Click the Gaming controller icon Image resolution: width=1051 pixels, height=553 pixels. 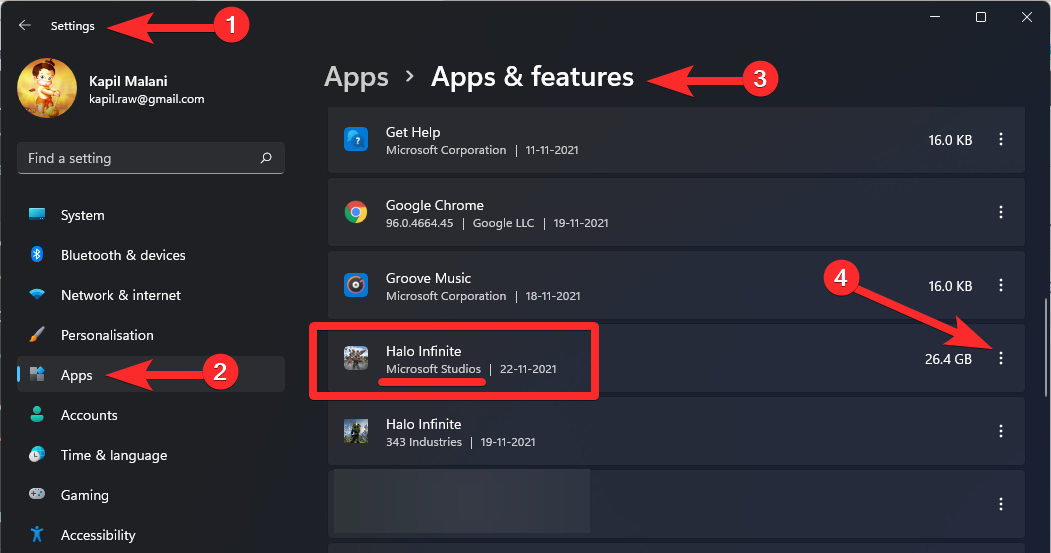point(37,495)
